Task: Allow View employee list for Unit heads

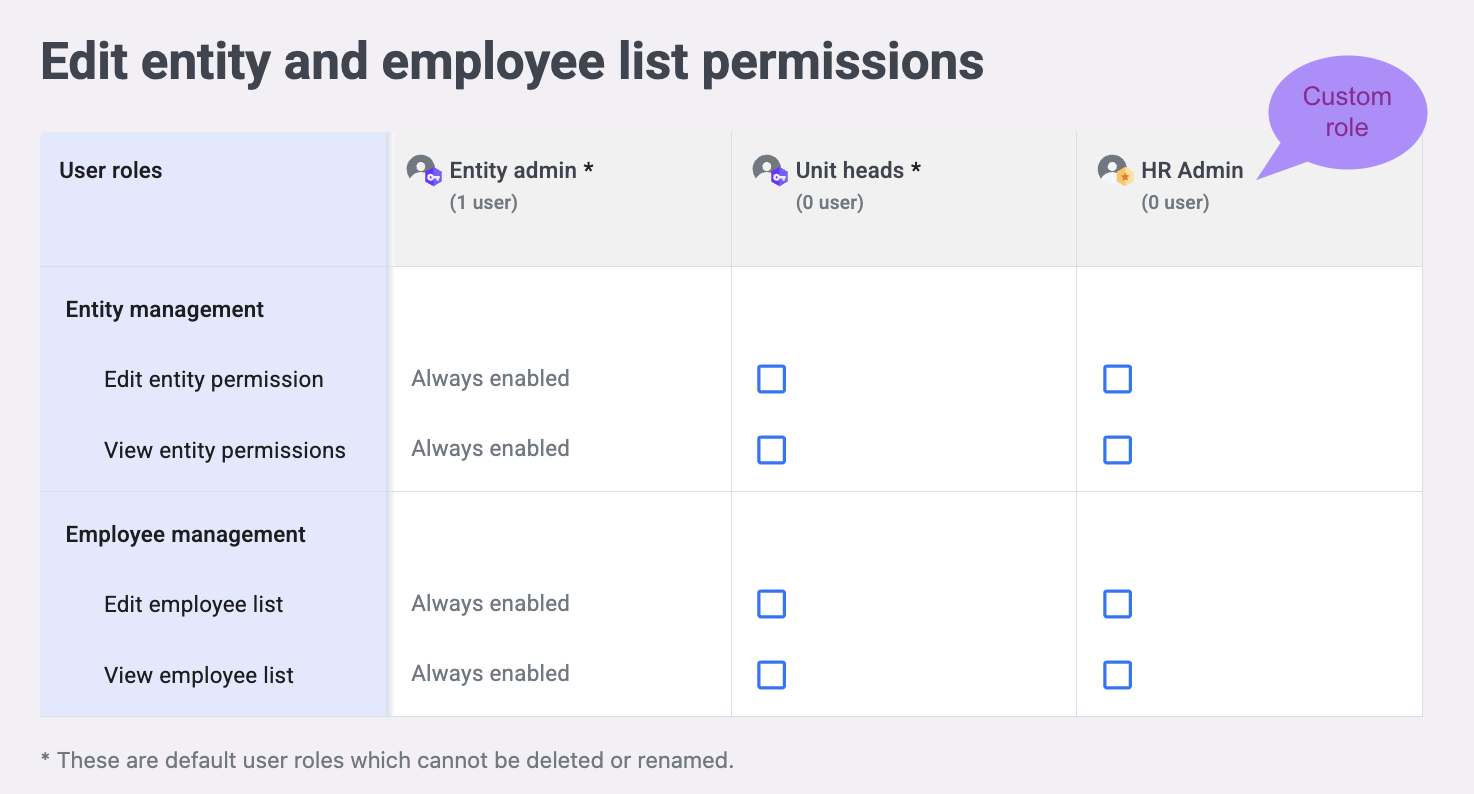Action: (x=771, y=675)
